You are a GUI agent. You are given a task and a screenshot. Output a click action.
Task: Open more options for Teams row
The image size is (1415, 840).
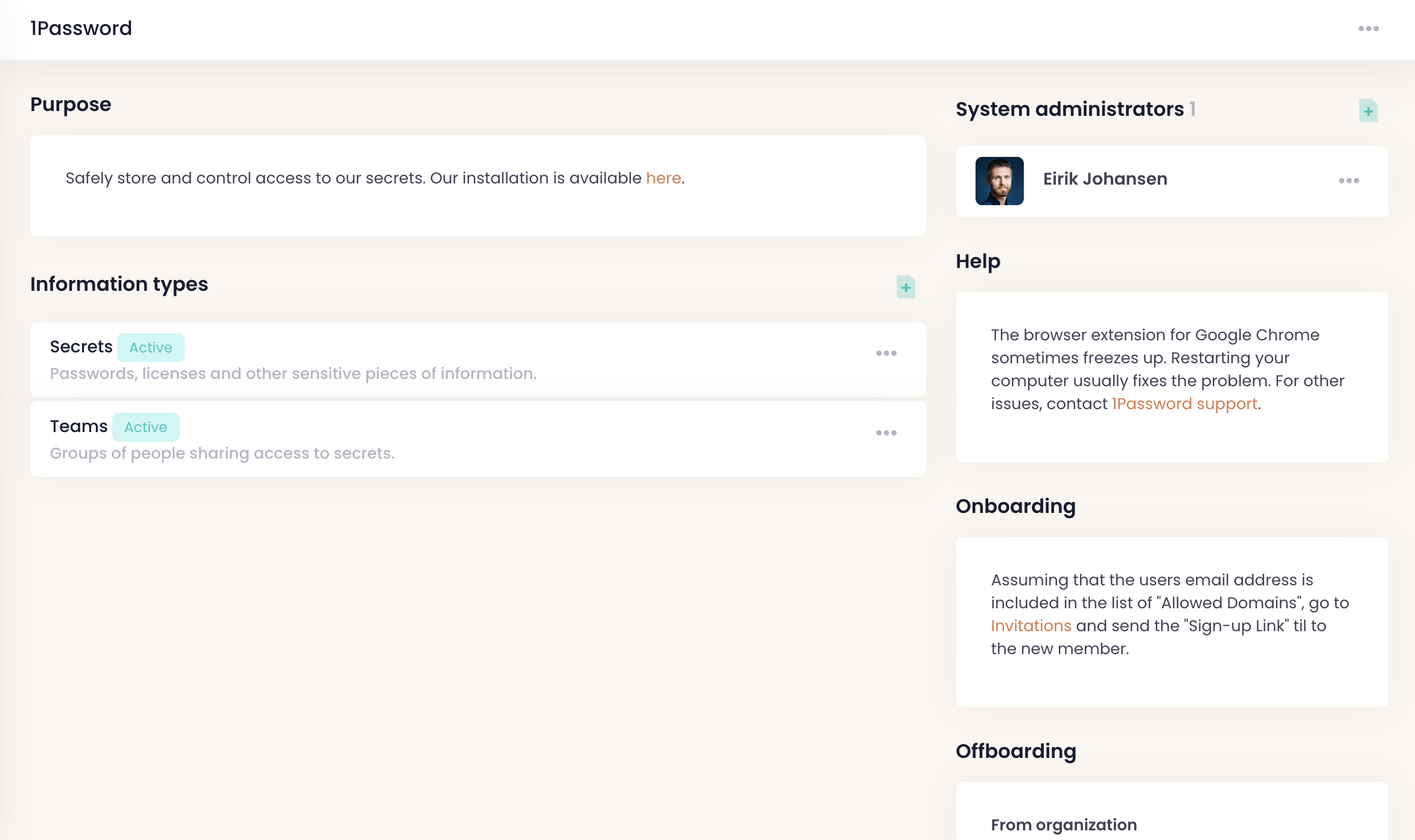point(886,433)
